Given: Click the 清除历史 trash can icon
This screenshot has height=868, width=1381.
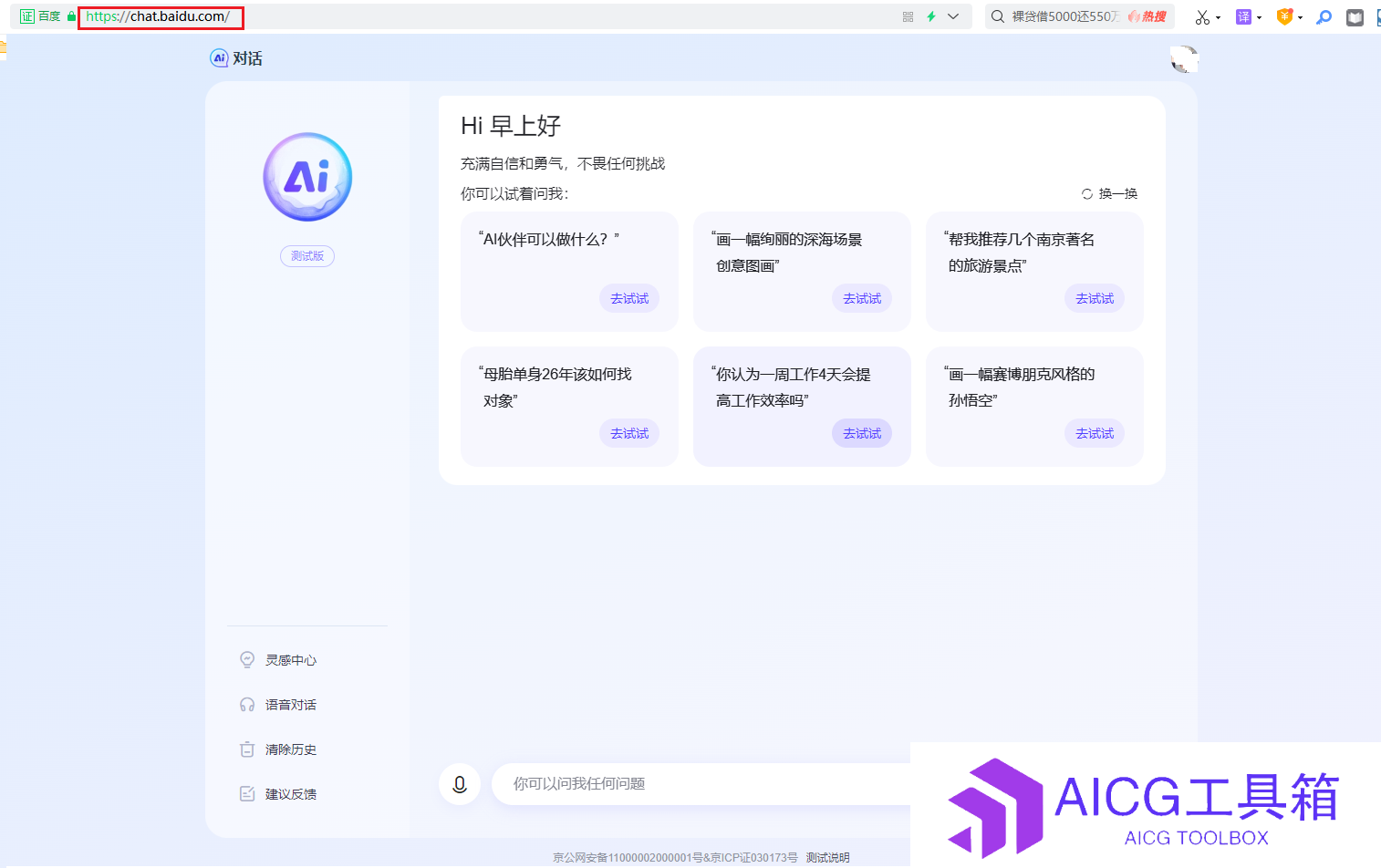Looking at the screenshot, I should pos(247,749).
